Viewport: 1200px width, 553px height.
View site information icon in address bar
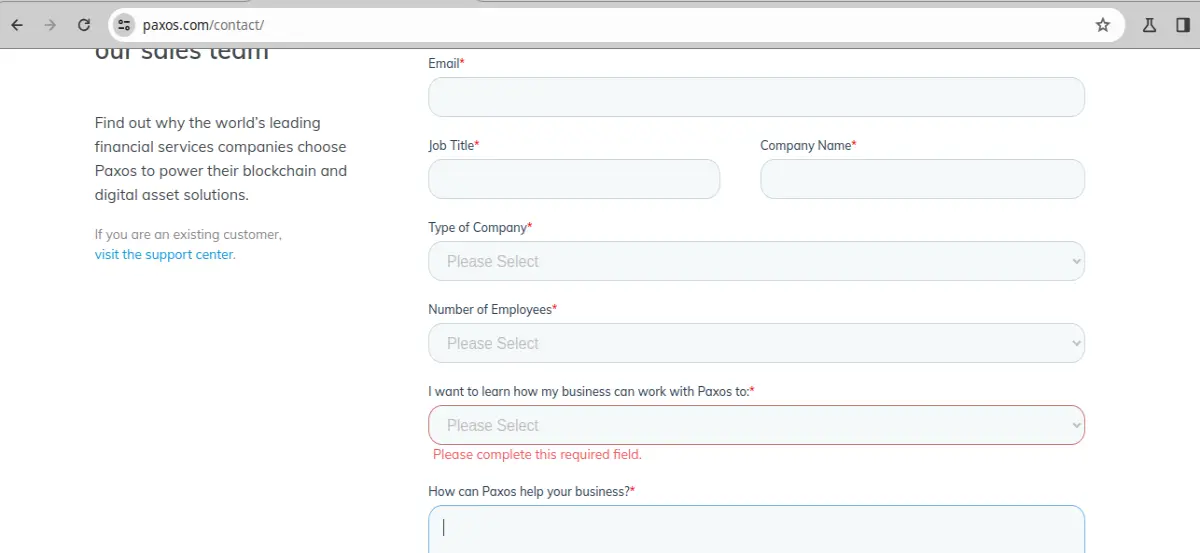[124, 25]
